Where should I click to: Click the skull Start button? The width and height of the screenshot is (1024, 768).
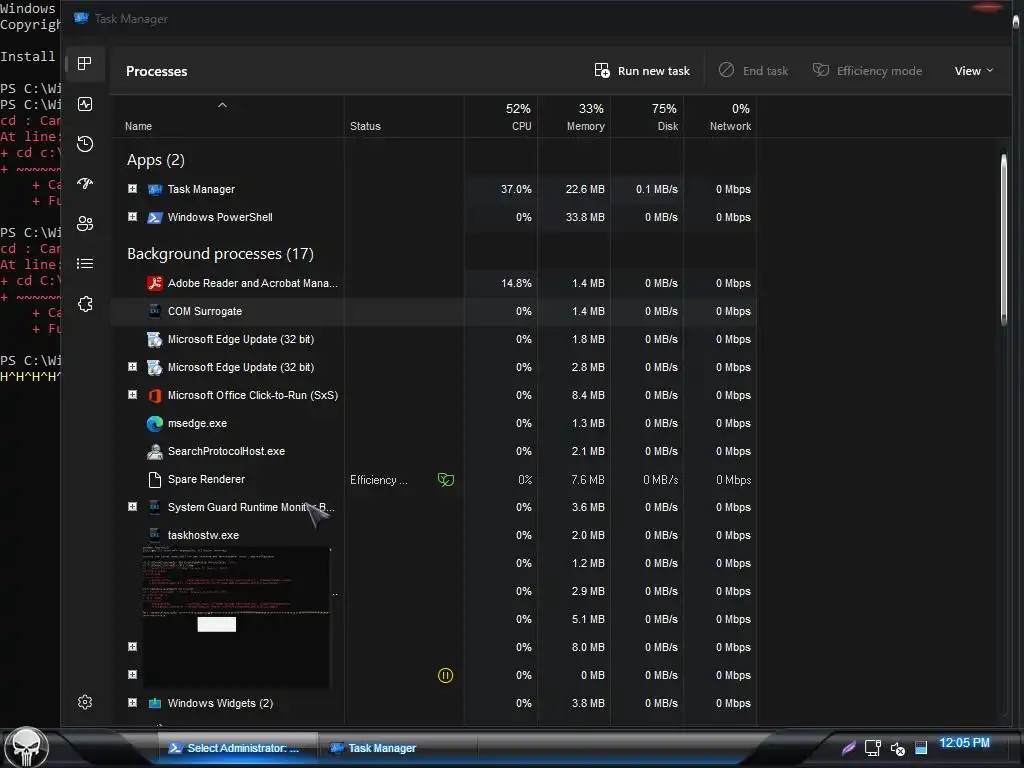point(25,746)
